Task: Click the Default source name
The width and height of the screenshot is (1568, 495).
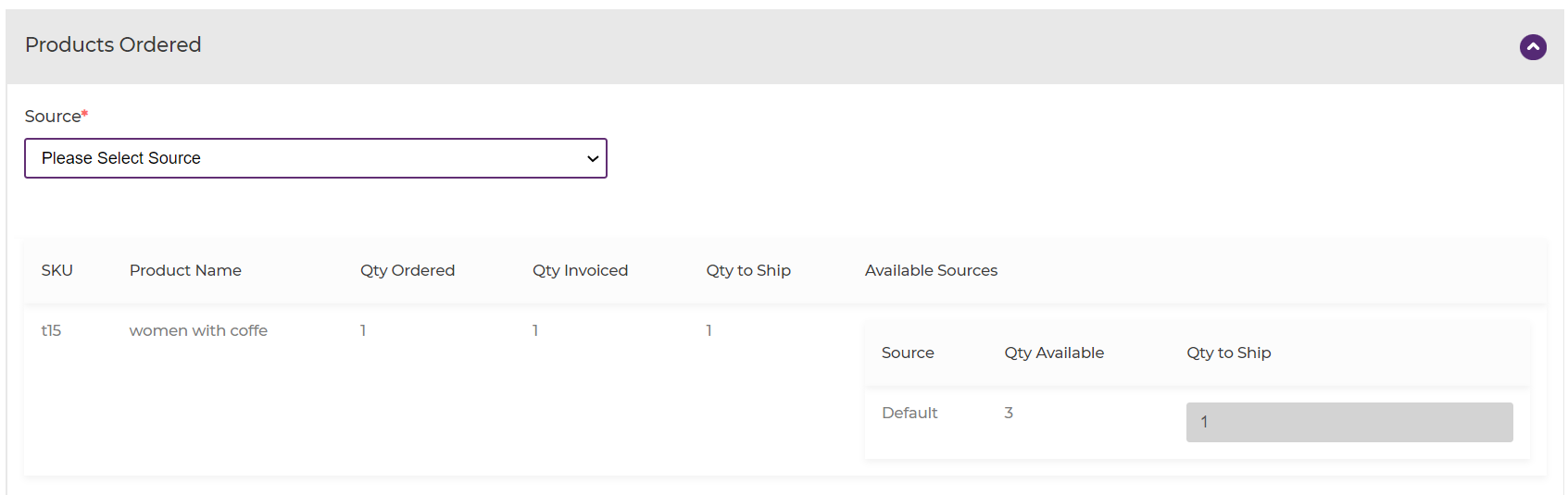Action: point(909,413)
